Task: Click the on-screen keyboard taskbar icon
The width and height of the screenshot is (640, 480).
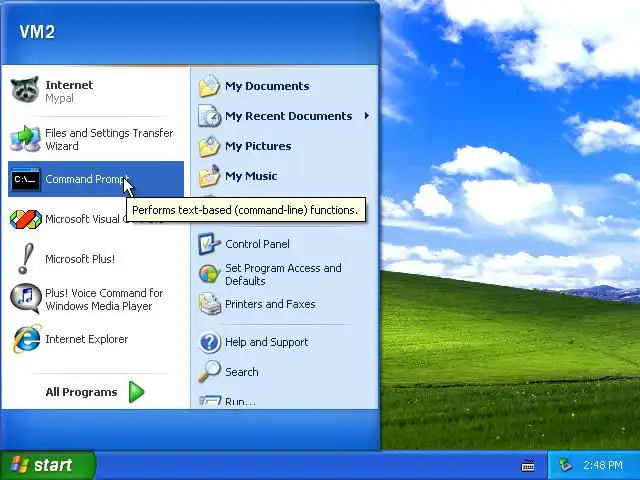Action: (x=528, y=465)
